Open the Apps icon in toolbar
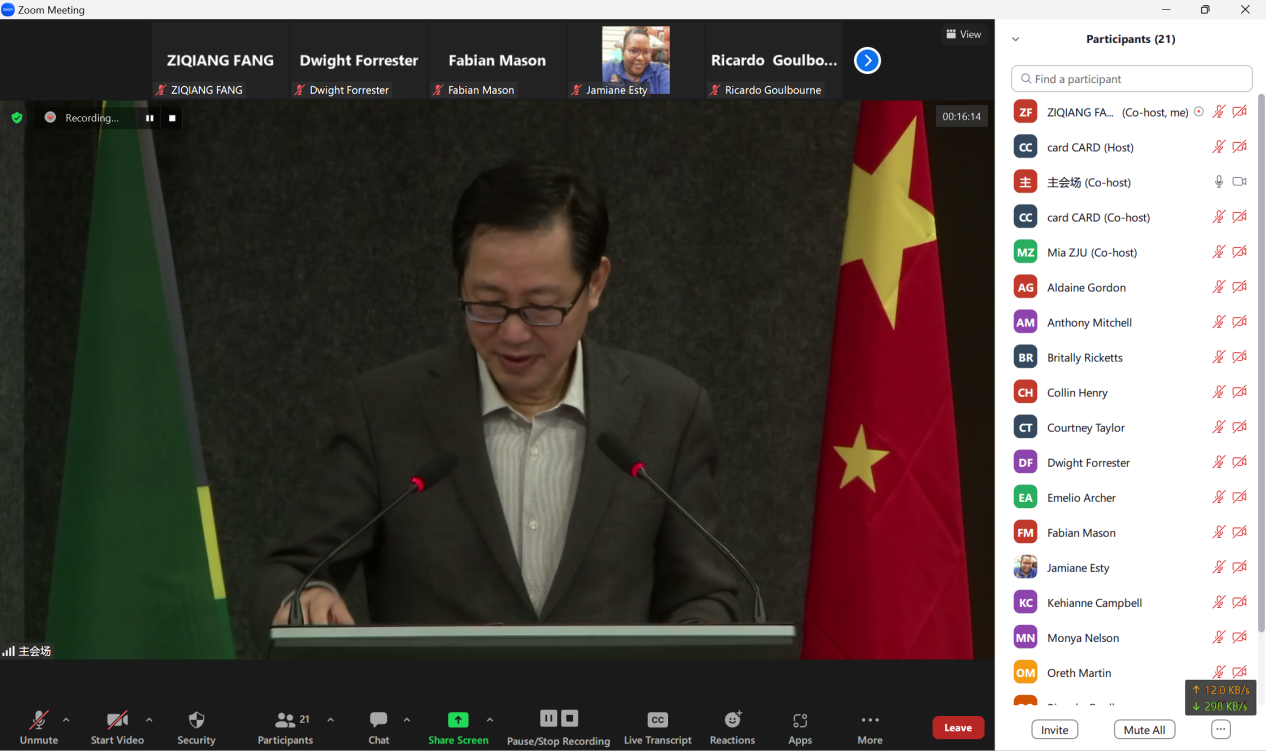Viewport: 1266px width, 751px height. (800, 720)
